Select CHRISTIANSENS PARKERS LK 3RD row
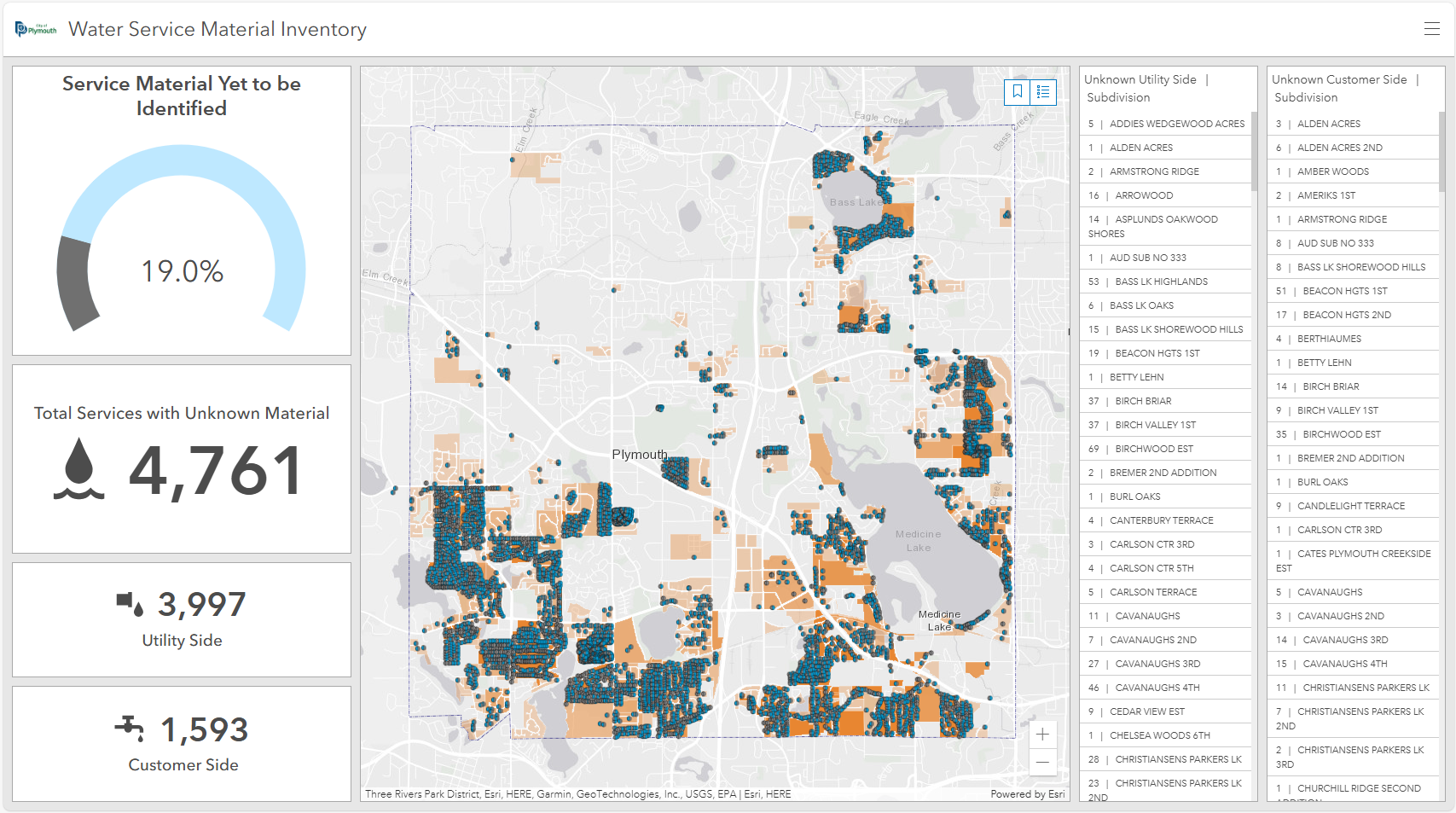This screenshot has height=813, width=1456. coord(1353,757)
